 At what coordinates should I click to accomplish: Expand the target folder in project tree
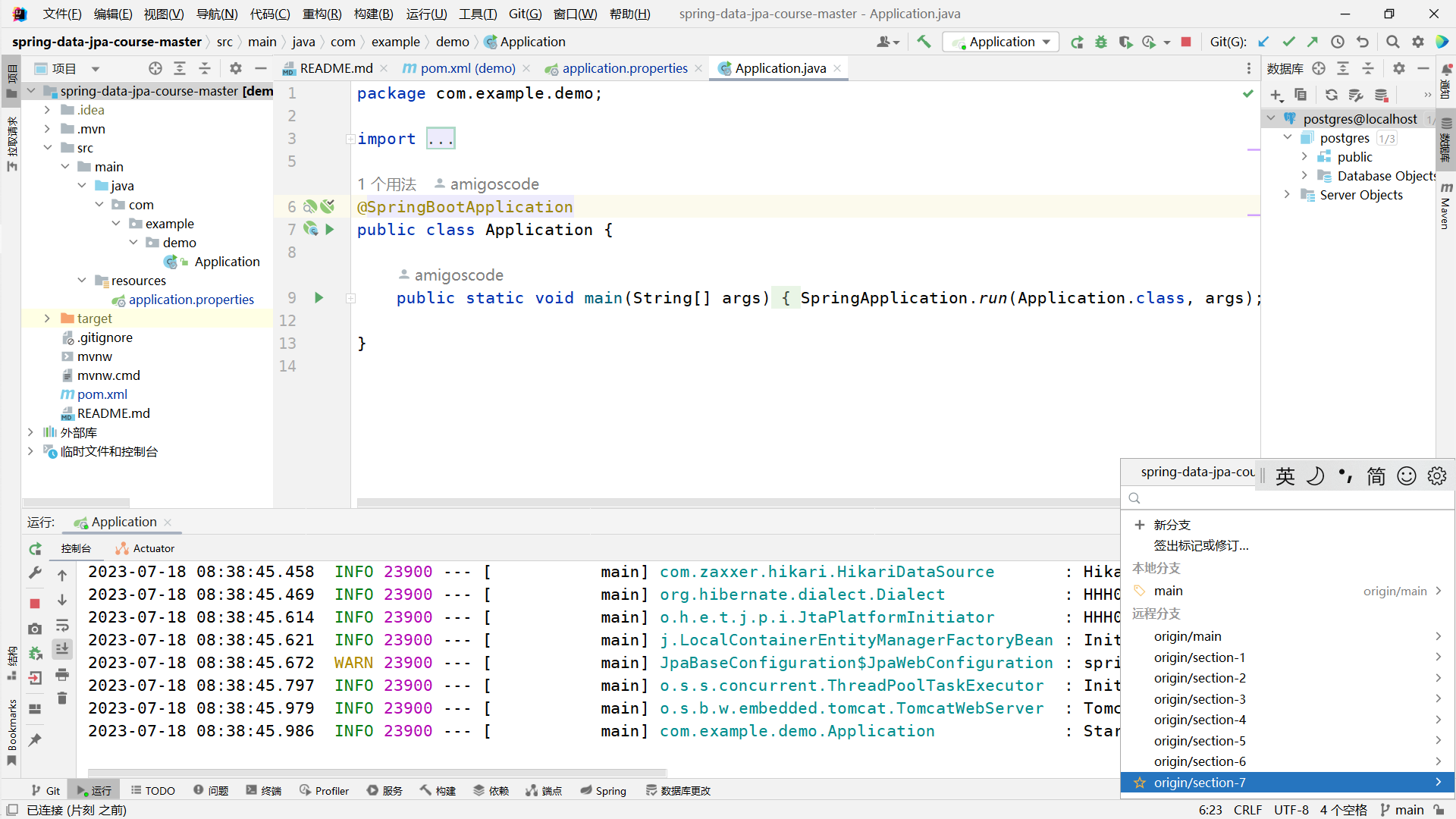point(47,318)
